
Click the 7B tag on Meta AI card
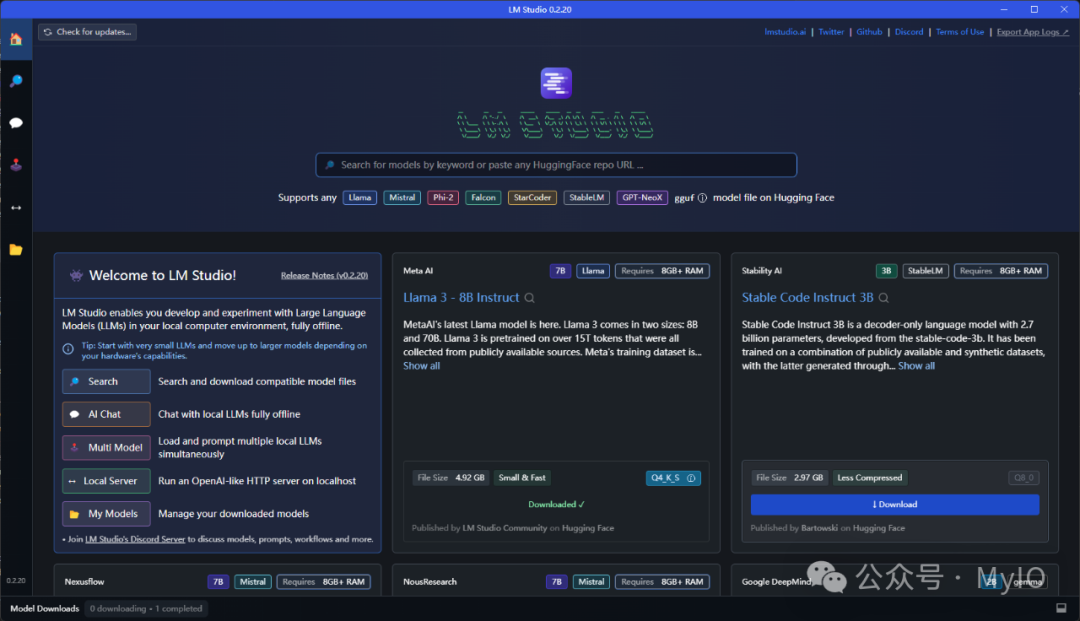(x=560, y=271)
